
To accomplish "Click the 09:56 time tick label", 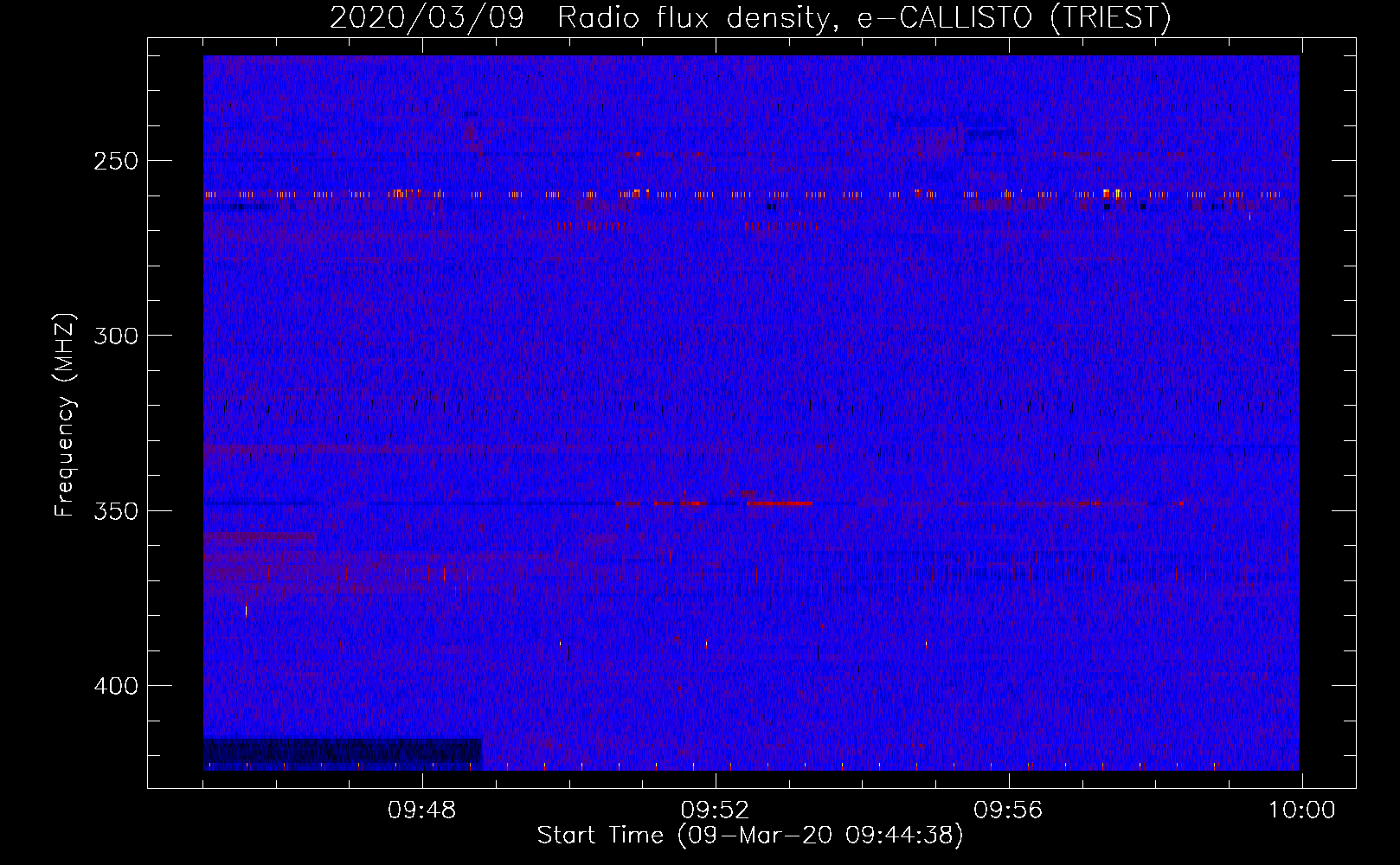I will (x=1008, y=811).
